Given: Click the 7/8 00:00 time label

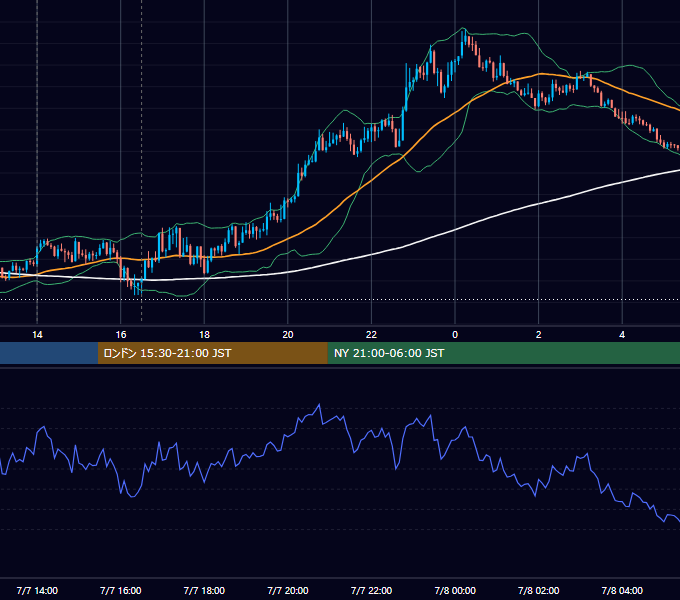Looking at the screenshot, I should (455, 590).
